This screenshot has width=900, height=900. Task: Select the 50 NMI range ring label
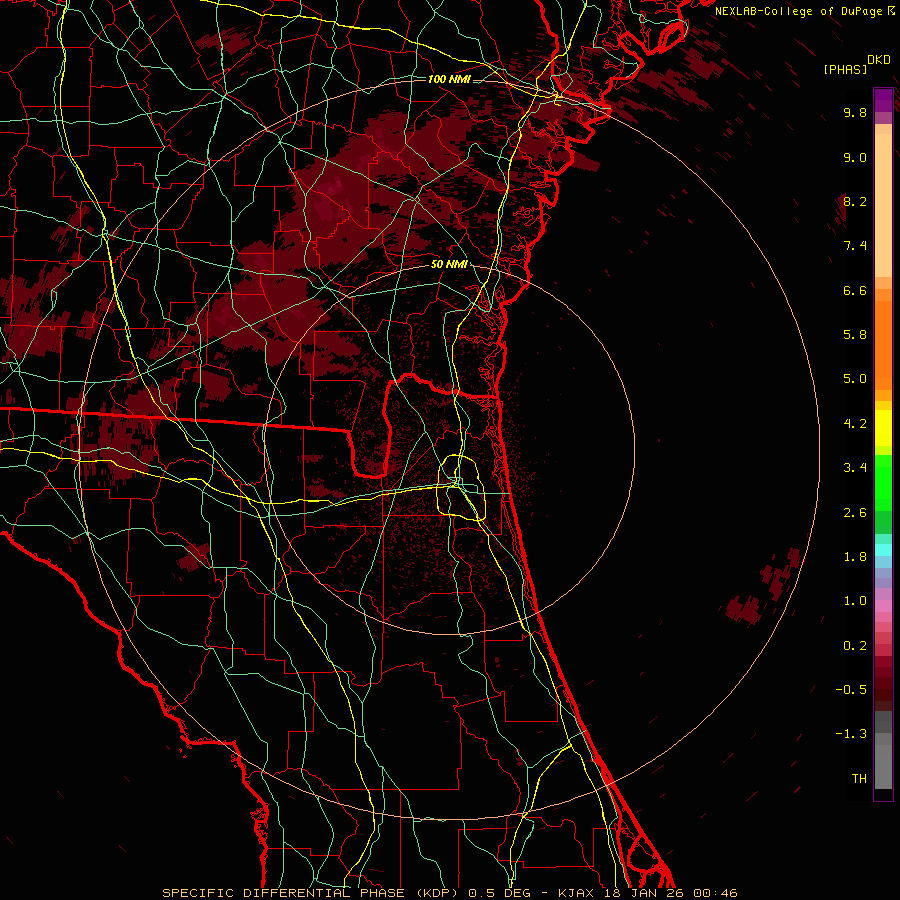point(449,264)
